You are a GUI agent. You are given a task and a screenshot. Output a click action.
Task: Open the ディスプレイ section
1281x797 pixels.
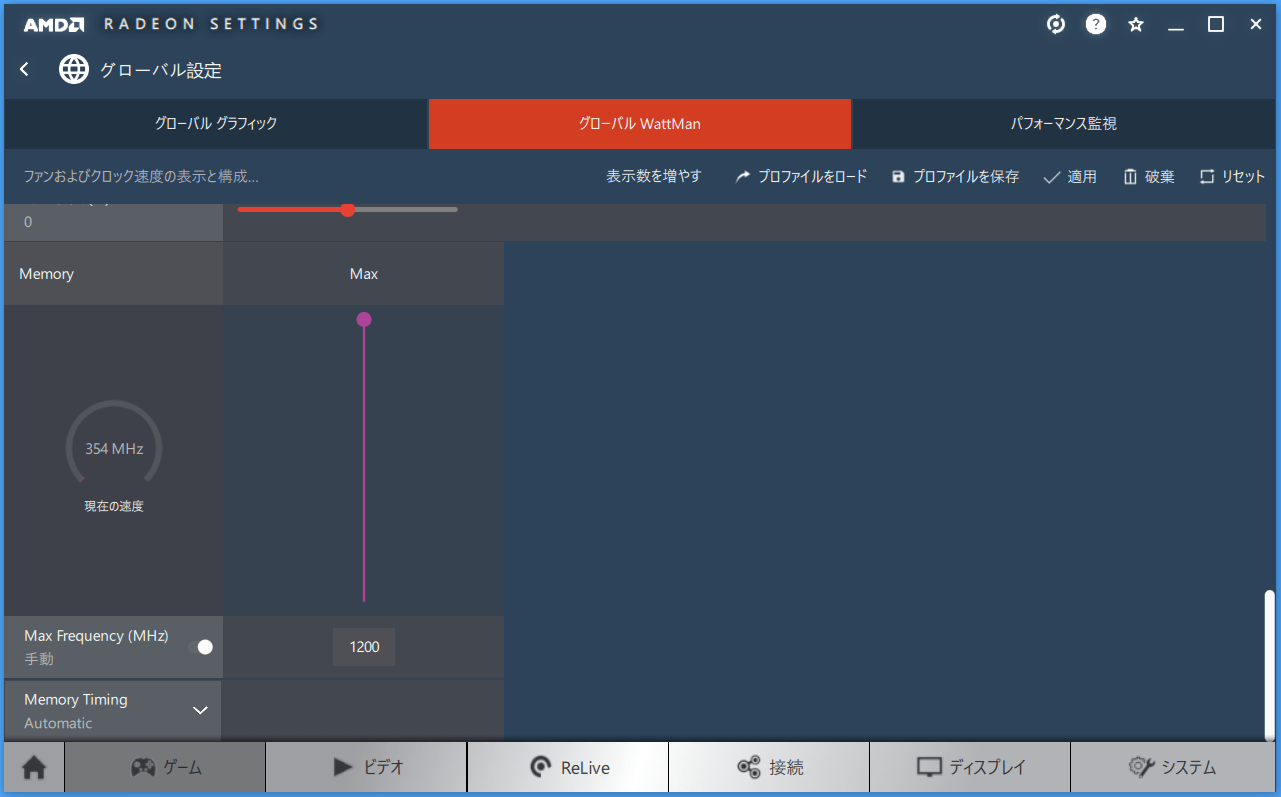point(970,767)
